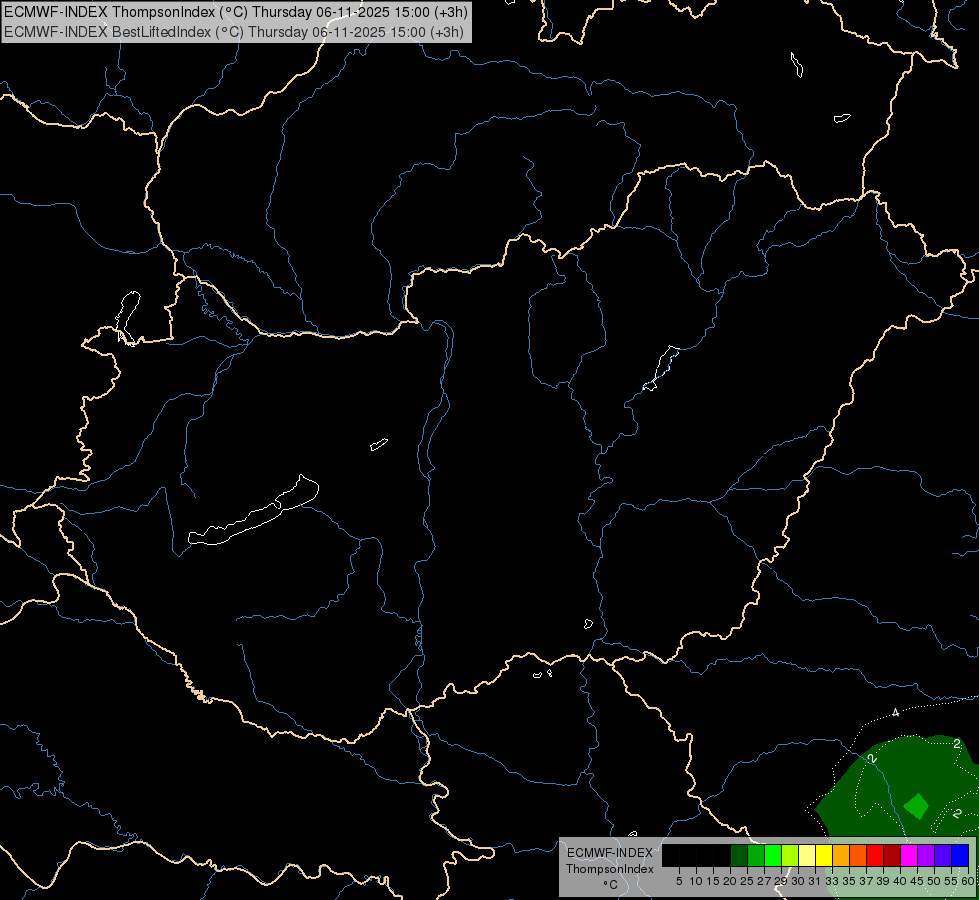The height and width of the screenshot is (900, 979).
Task: Select the pure yellow 31–33 legend swatch
Action: tap(824, 855)
